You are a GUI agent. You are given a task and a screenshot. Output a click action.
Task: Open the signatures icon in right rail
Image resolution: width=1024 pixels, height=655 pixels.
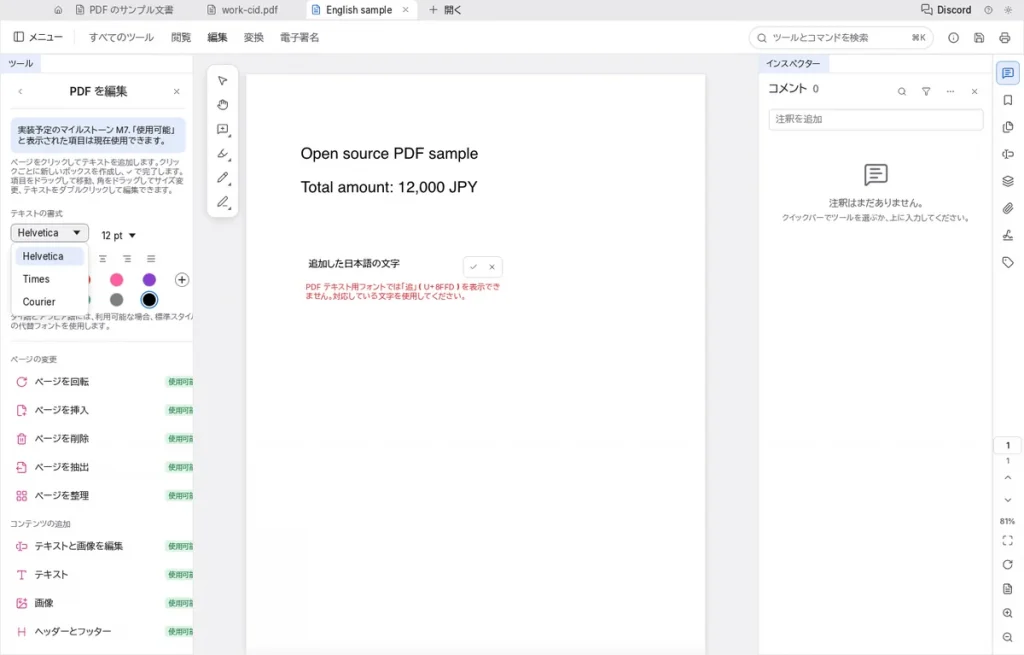point(1008,235)
